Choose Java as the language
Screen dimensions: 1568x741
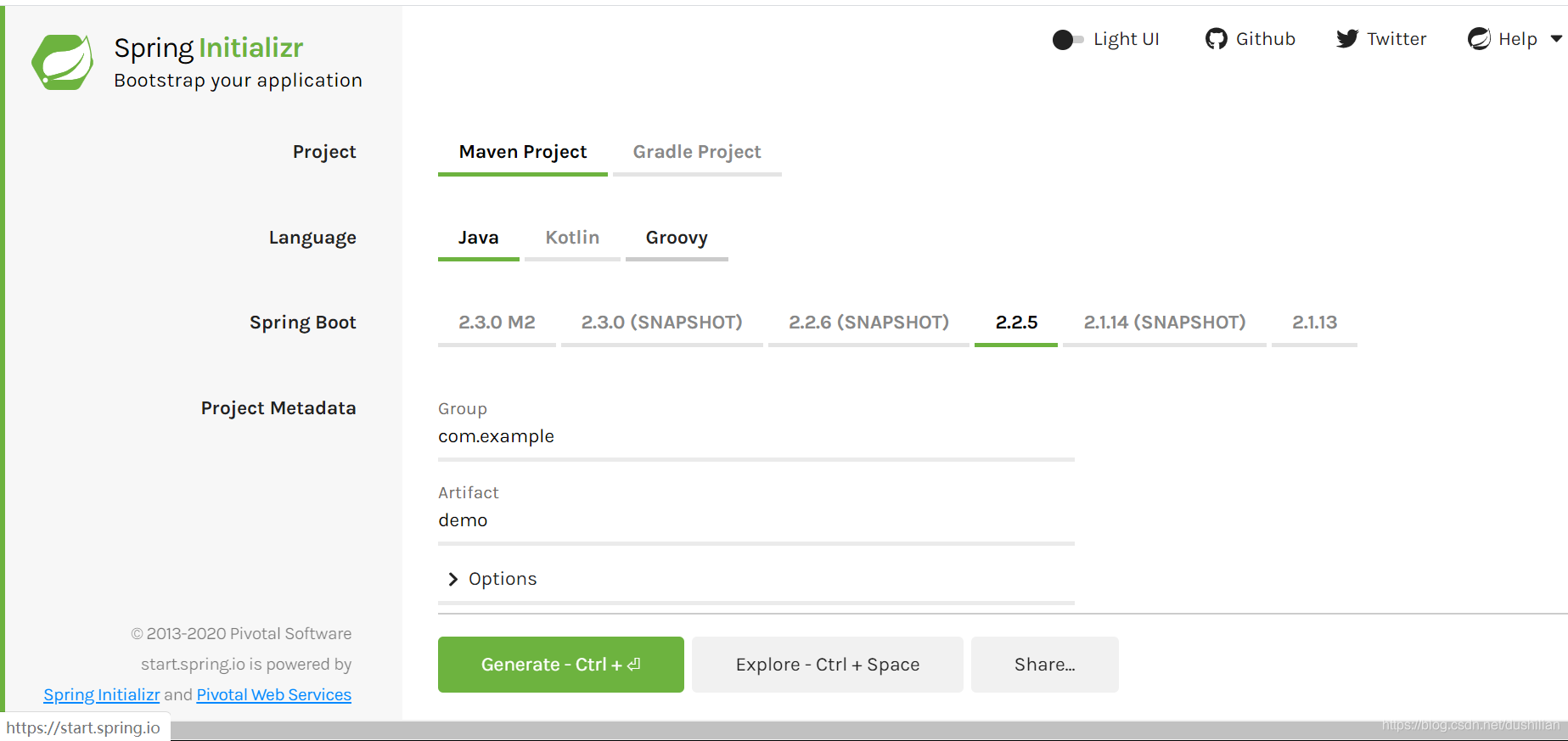(479, 239)
